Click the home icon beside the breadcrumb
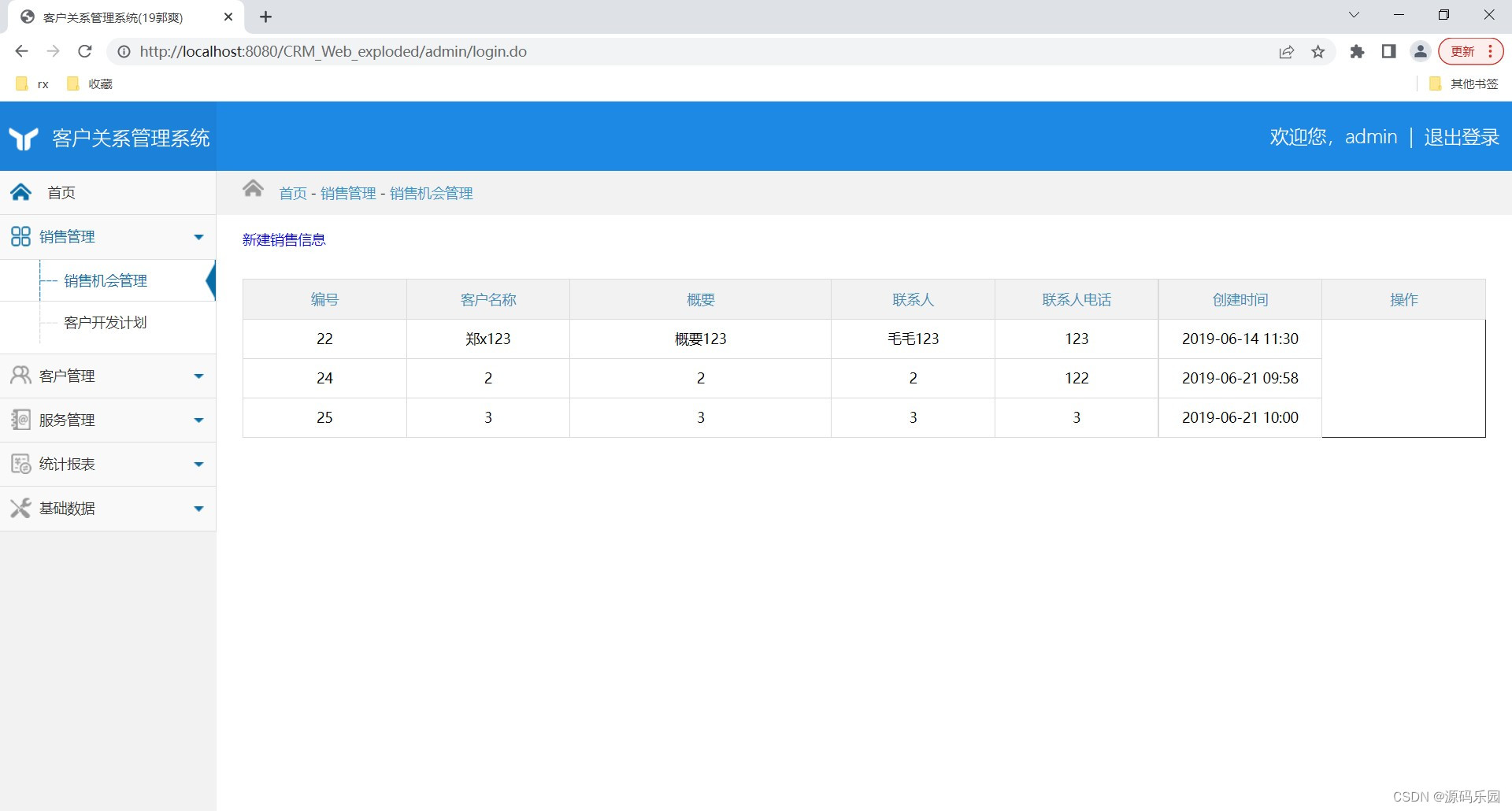The width and height of the screenshot is (1512, 811). [253, 188]
